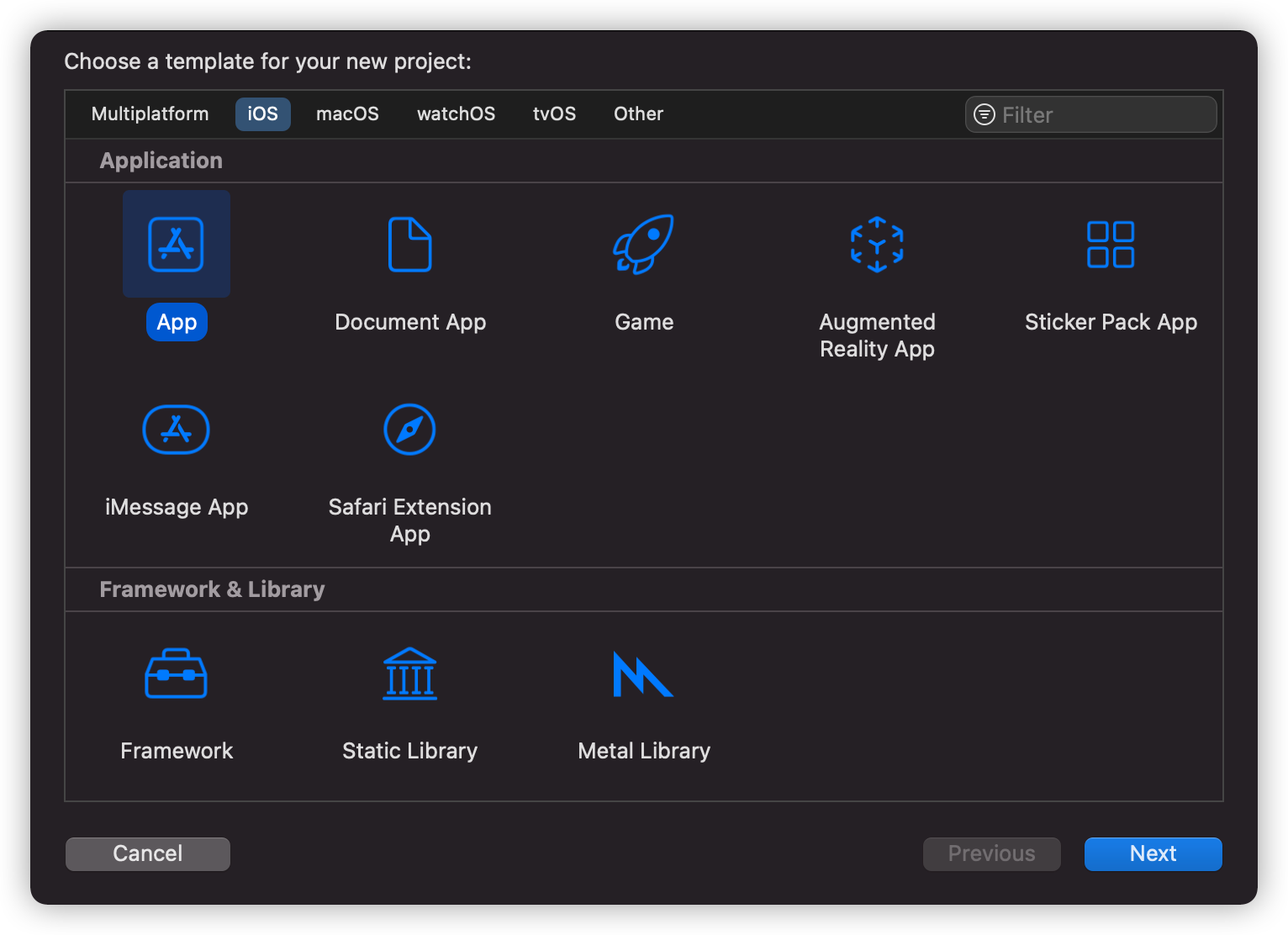Click the Safari Extension App label
Image resolution: width=1288 pixels, height=935 pixels.
(x=409, y=520)
